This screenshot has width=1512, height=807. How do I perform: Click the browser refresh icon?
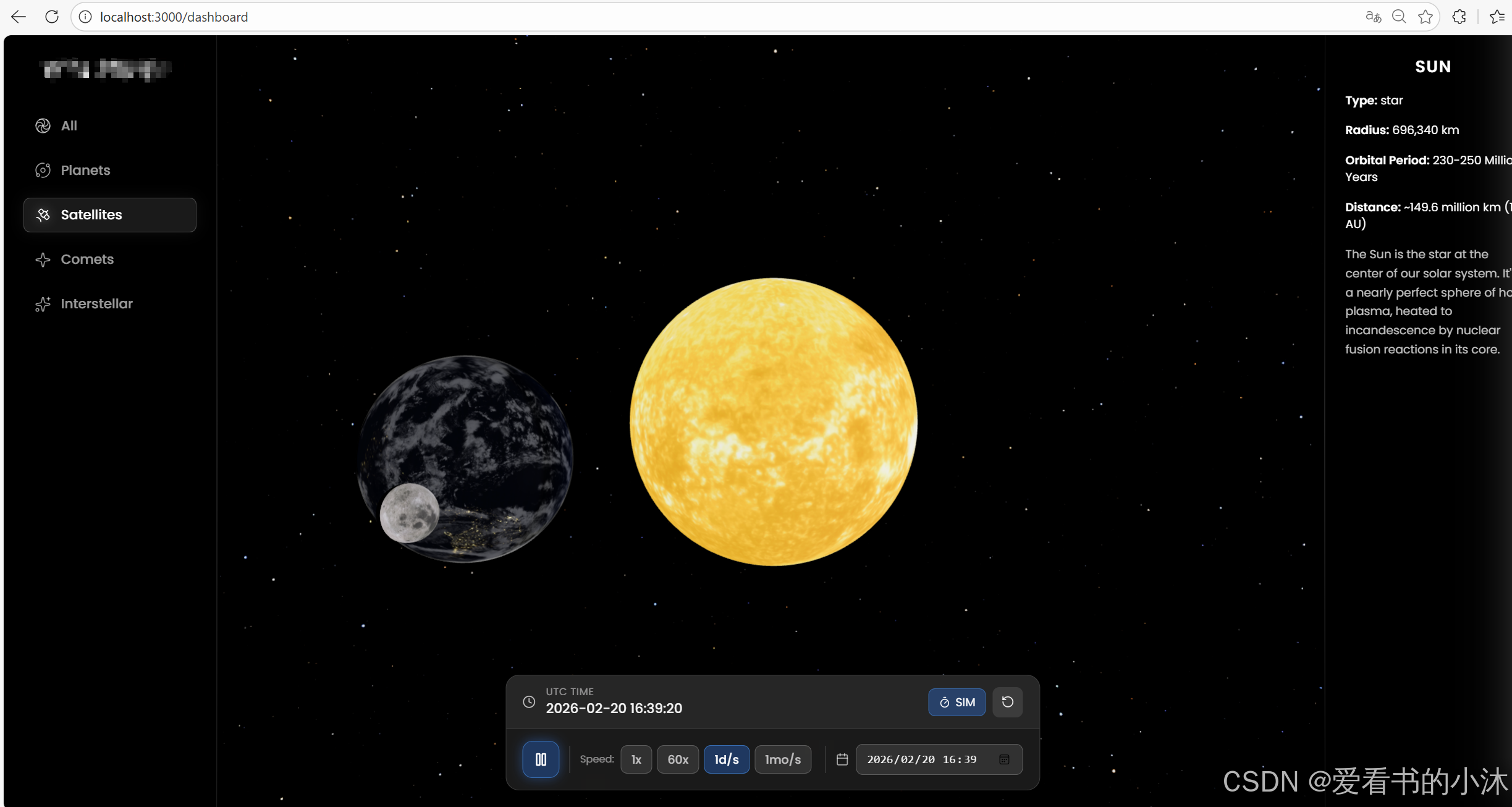tap(52, 17)
